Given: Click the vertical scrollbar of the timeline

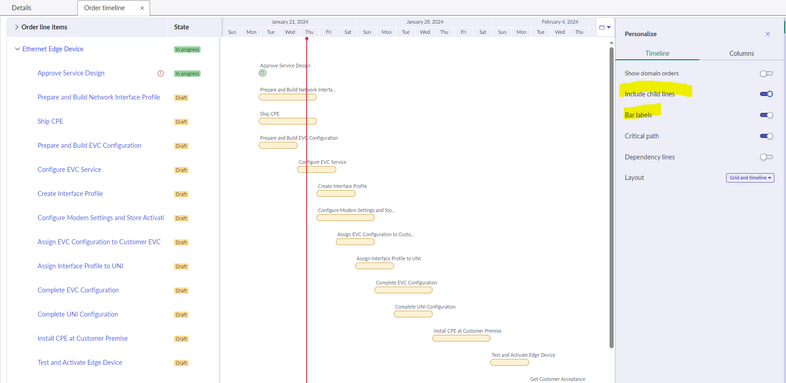Looking at the screenshot, I should coord(612,198).
